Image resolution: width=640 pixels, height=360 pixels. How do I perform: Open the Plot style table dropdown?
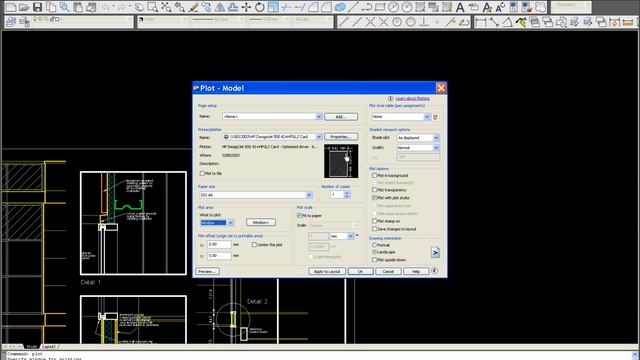(x=427, y=117)
